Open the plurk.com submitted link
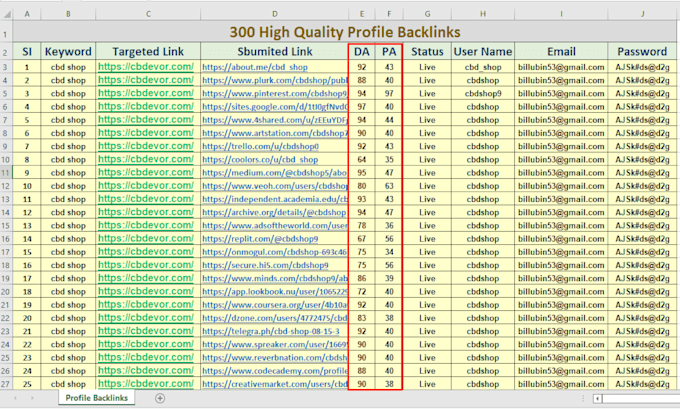Image resolution: width=680 pixels, height=409 pixels. (275, 80)
